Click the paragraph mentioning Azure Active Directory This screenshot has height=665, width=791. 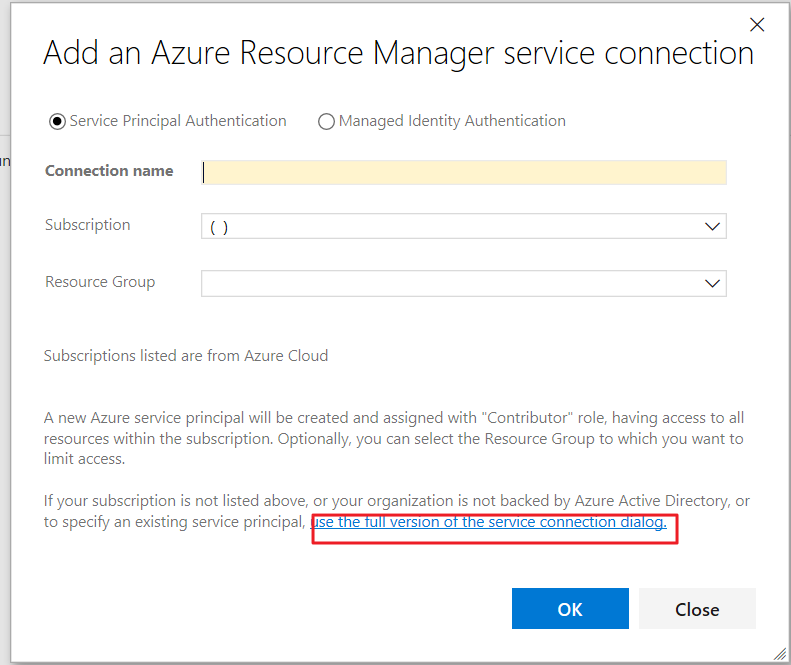(396, 501)
